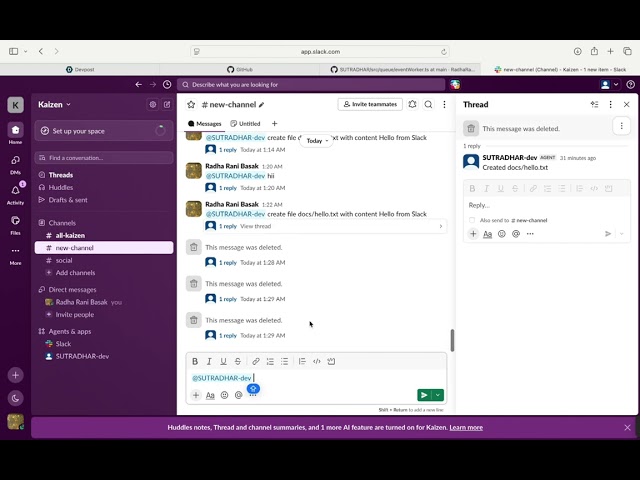This screenshot has width=640, height=480.
Task: Click Invite teammates button
Action: click(370, 104)
